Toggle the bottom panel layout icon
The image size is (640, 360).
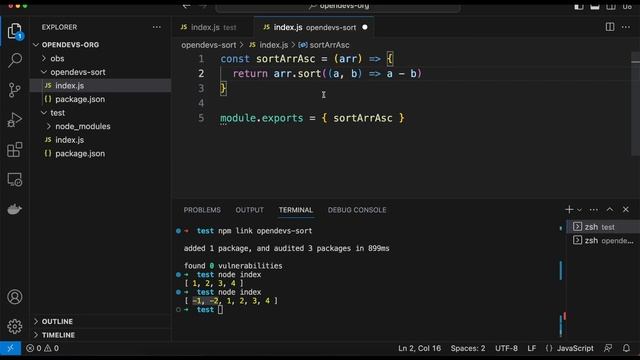click(595, 6)
